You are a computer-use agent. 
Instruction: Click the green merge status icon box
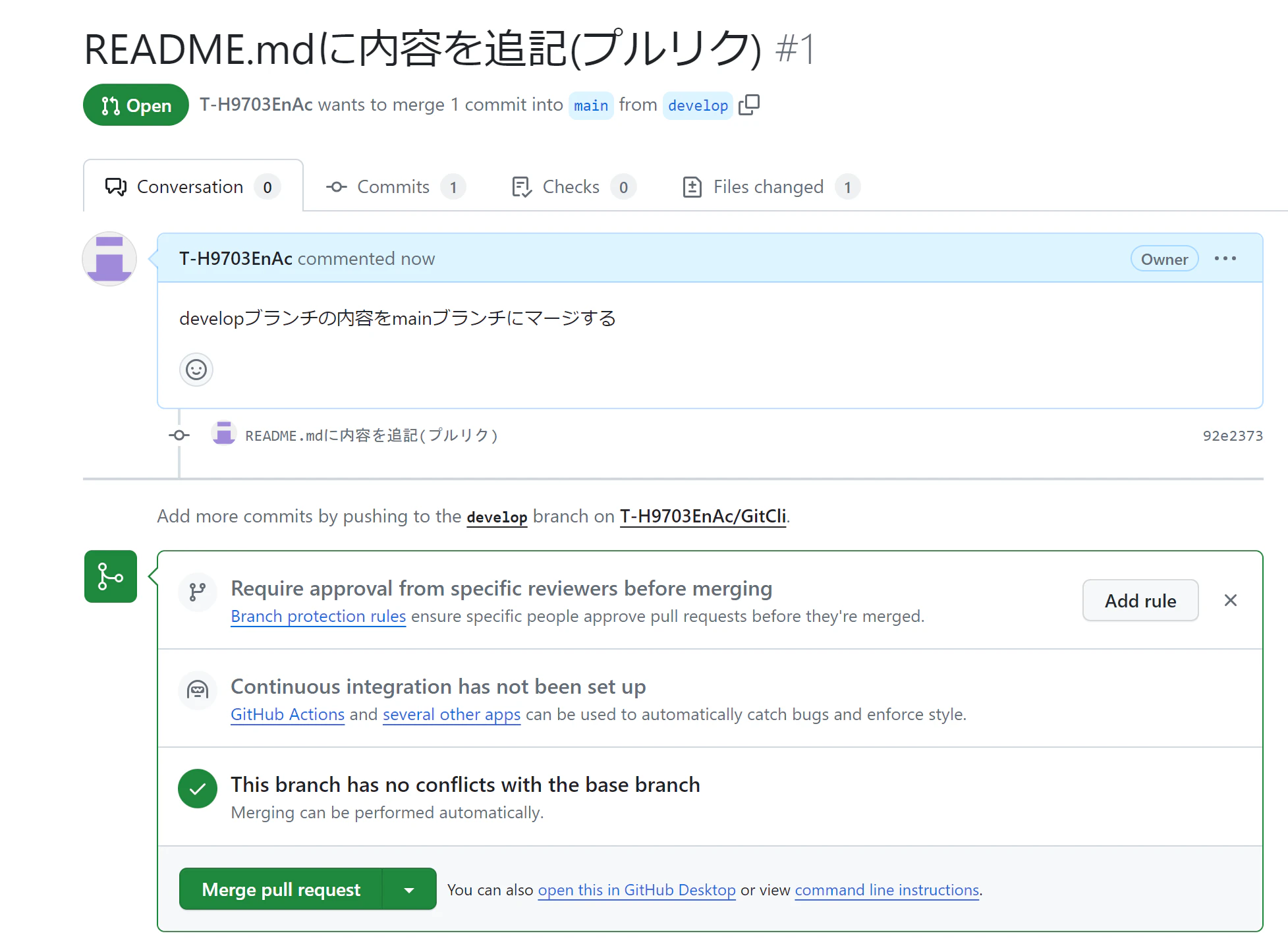pos(111,576)
